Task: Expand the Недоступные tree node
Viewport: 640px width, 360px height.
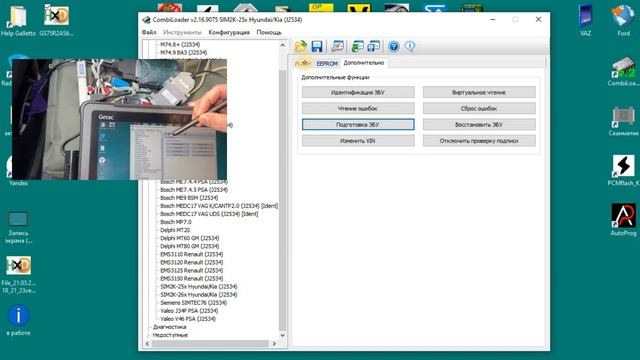Action: click(x=148, y=335)
